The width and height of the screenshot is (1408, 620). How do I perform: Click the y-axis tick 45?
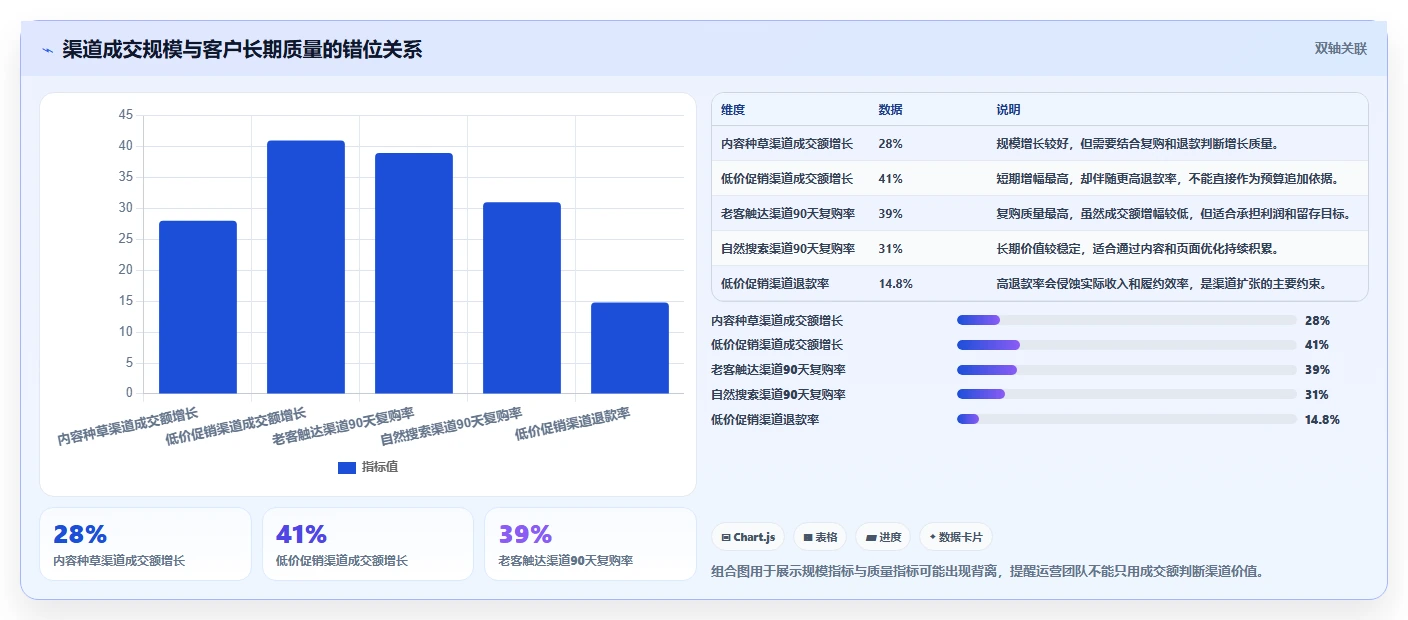tap(125, 115)
